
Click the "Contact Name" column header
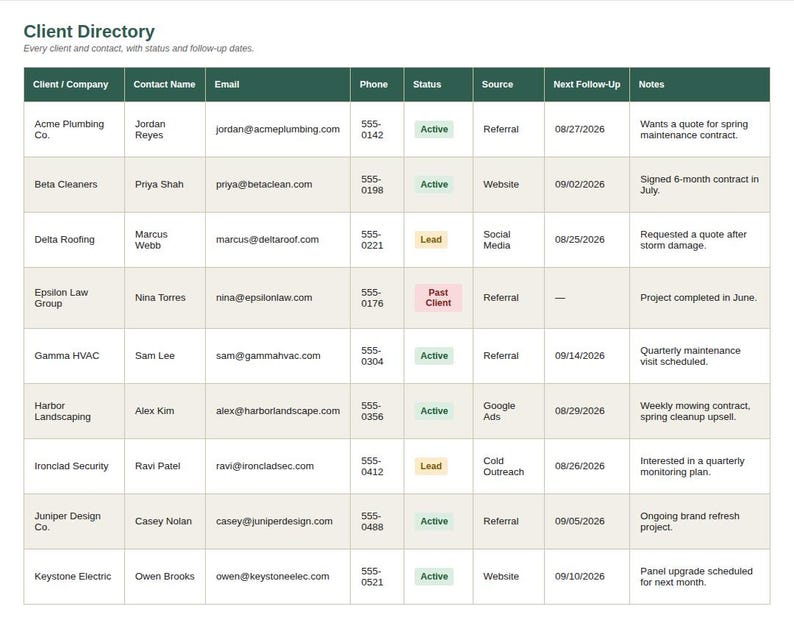tap(165, 85)
